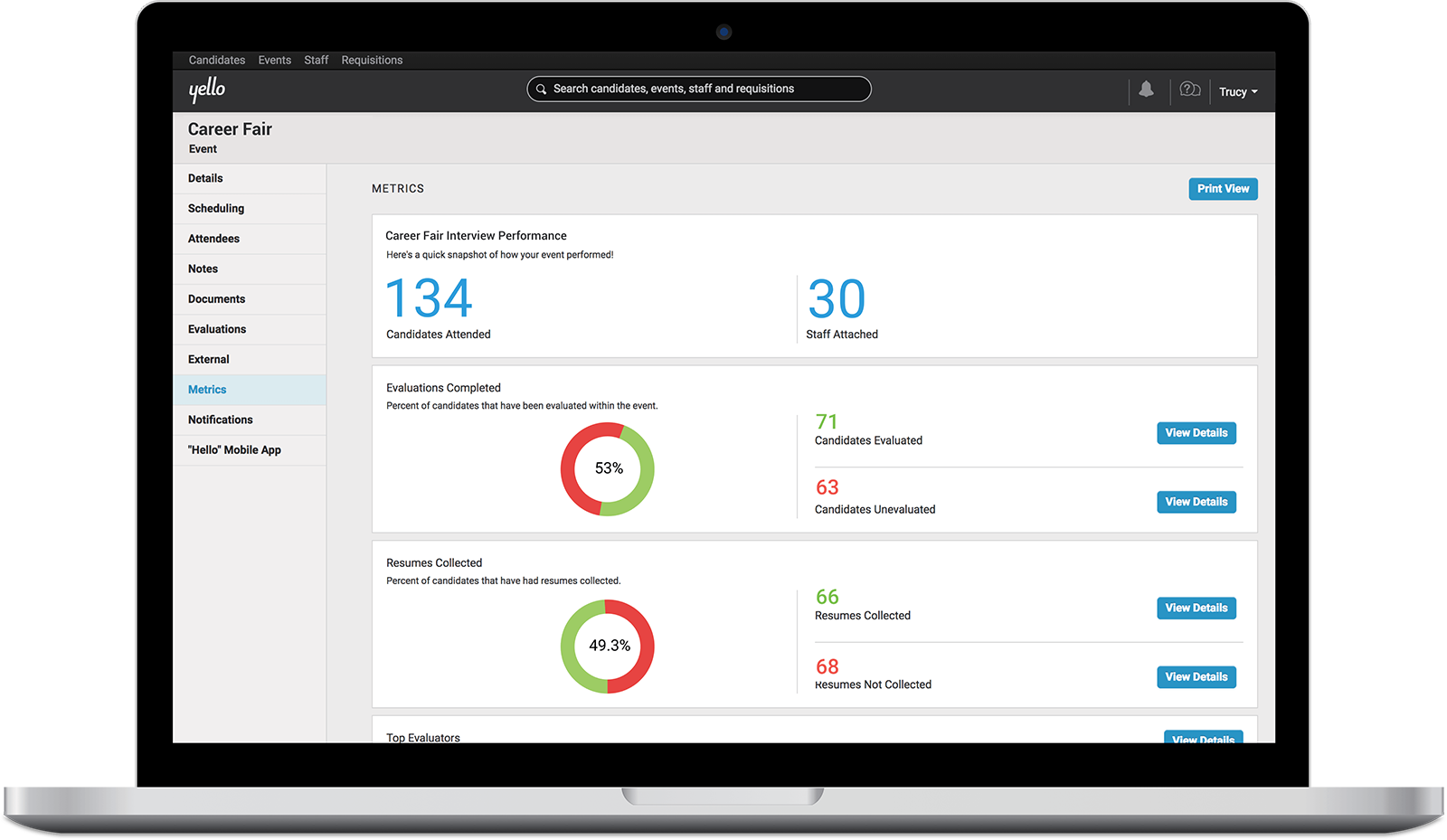Viewport: 1447px width, 840px height.
Task: Click the Evaluations Completed heading
Action: [x=443, y=388]
